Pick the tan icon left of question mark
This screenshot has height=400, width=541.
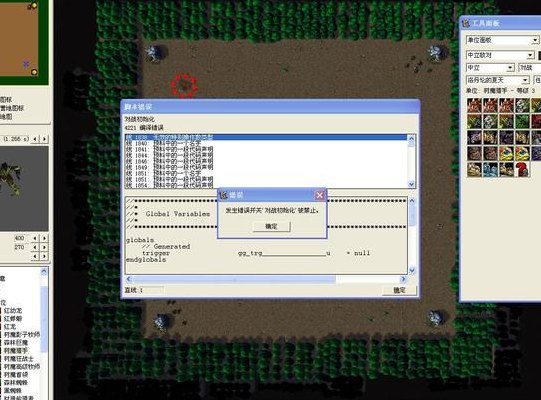pos(506,170)
